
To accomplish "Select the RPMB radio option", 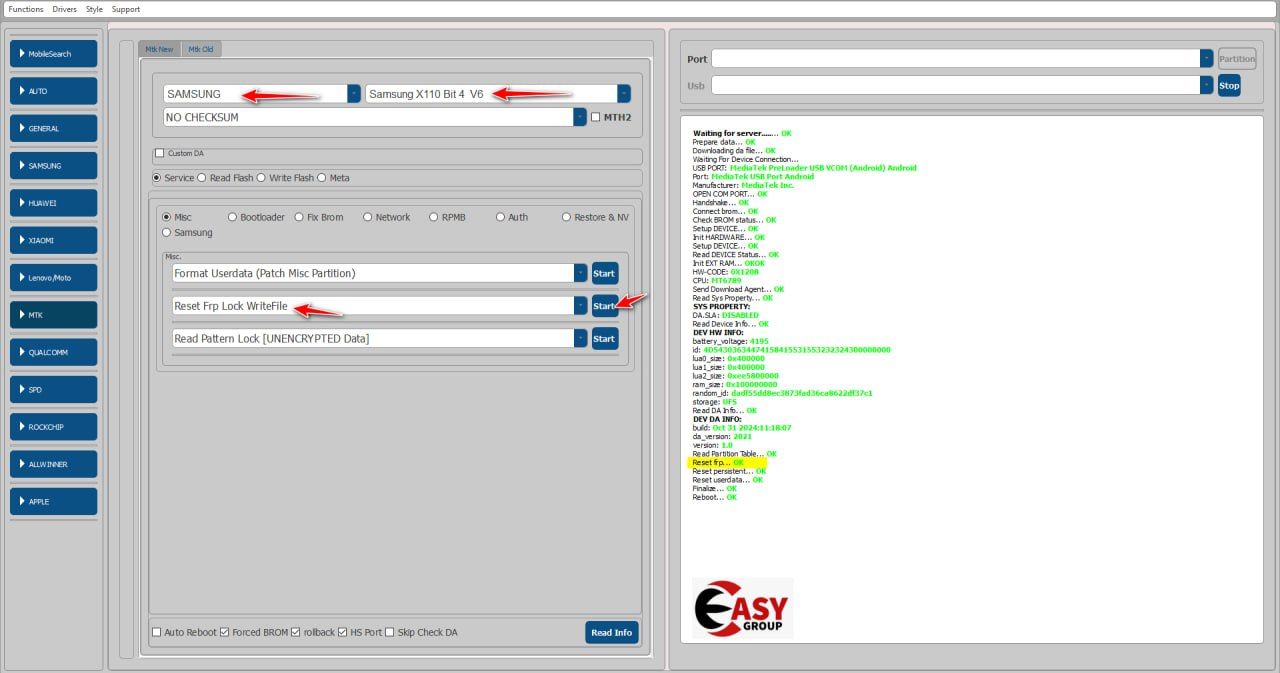I will (434, 217).
